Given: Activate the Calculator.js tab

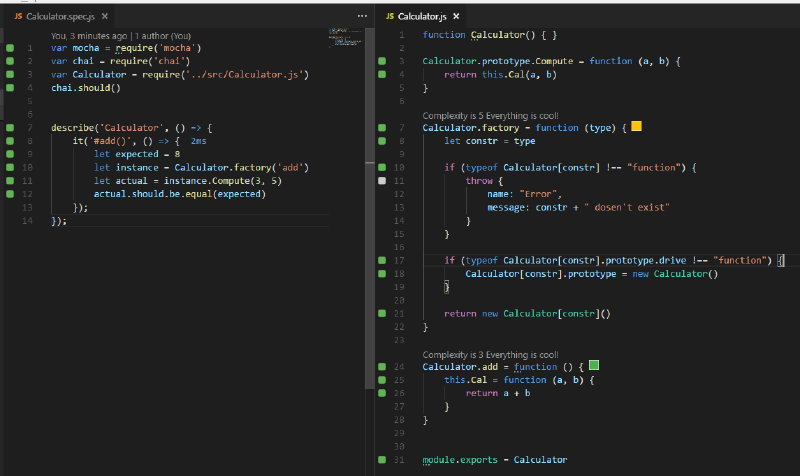Looking at the screenshot, I should (x=422, y=17).
